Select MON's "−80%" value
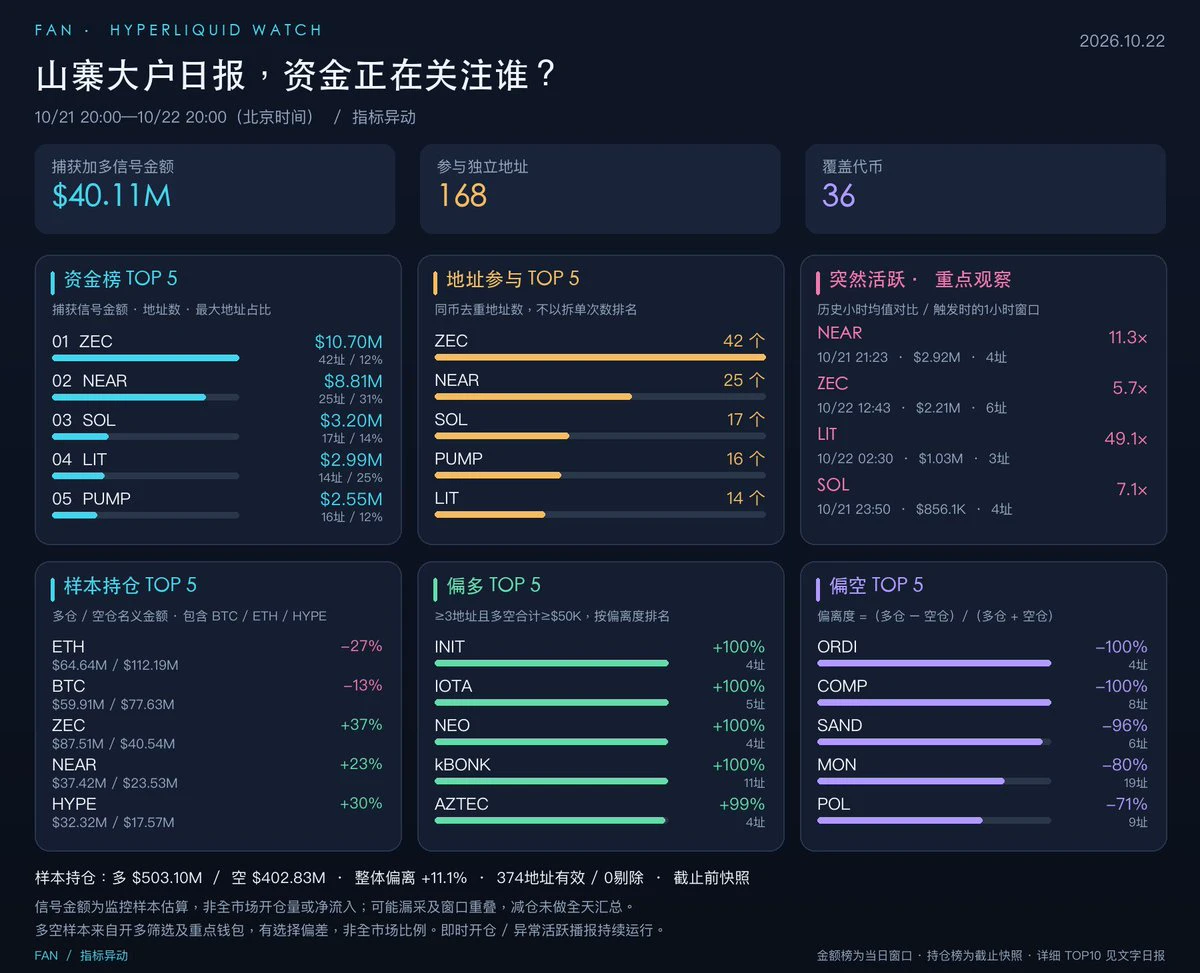This screenshot has height=973, width=1200. (x=1125, y=765)
